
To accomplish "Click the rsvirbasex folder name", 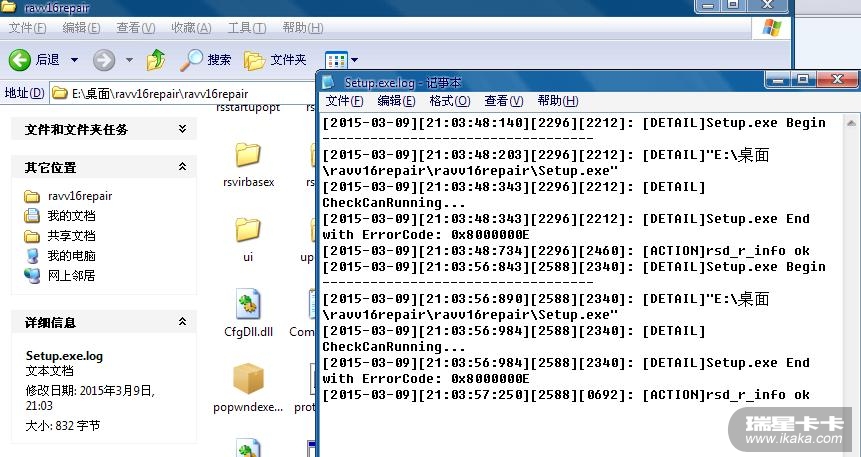I will (249, 182).
